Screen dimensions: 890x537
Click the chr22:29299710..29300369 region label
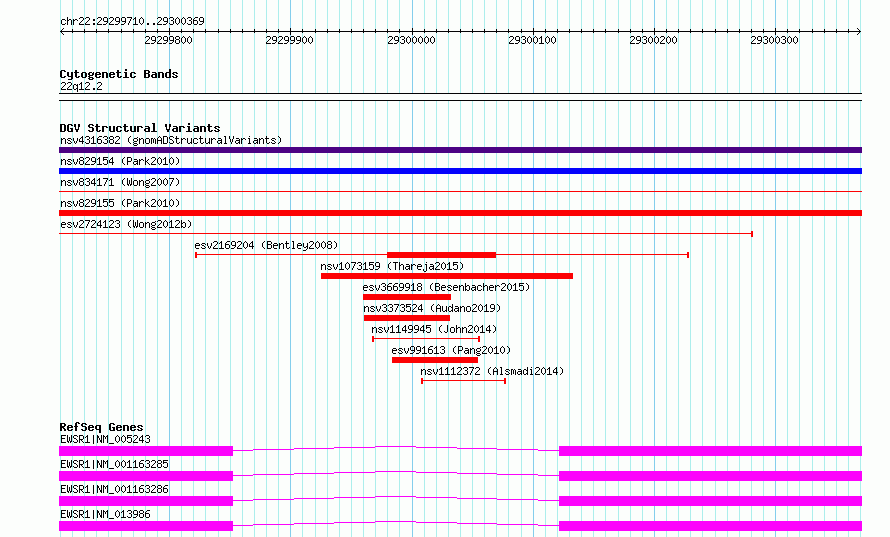coord(132,21)
